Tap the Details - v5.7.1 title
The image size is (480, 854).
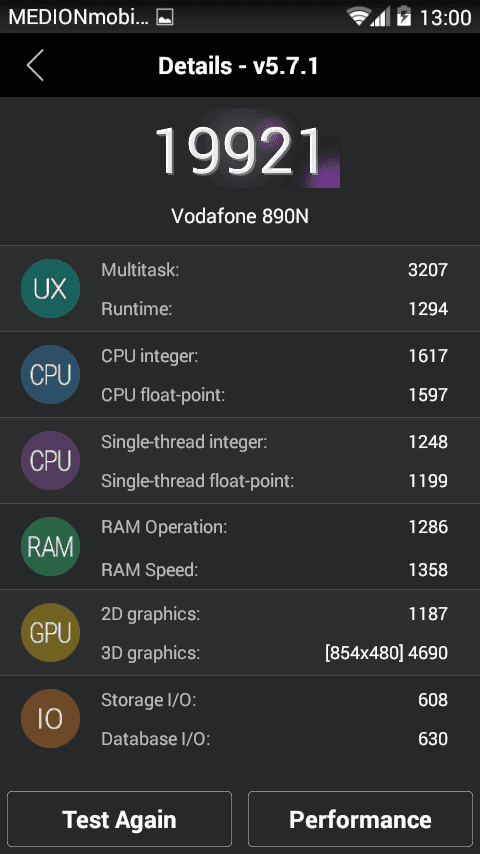click(x=238, y=66)
